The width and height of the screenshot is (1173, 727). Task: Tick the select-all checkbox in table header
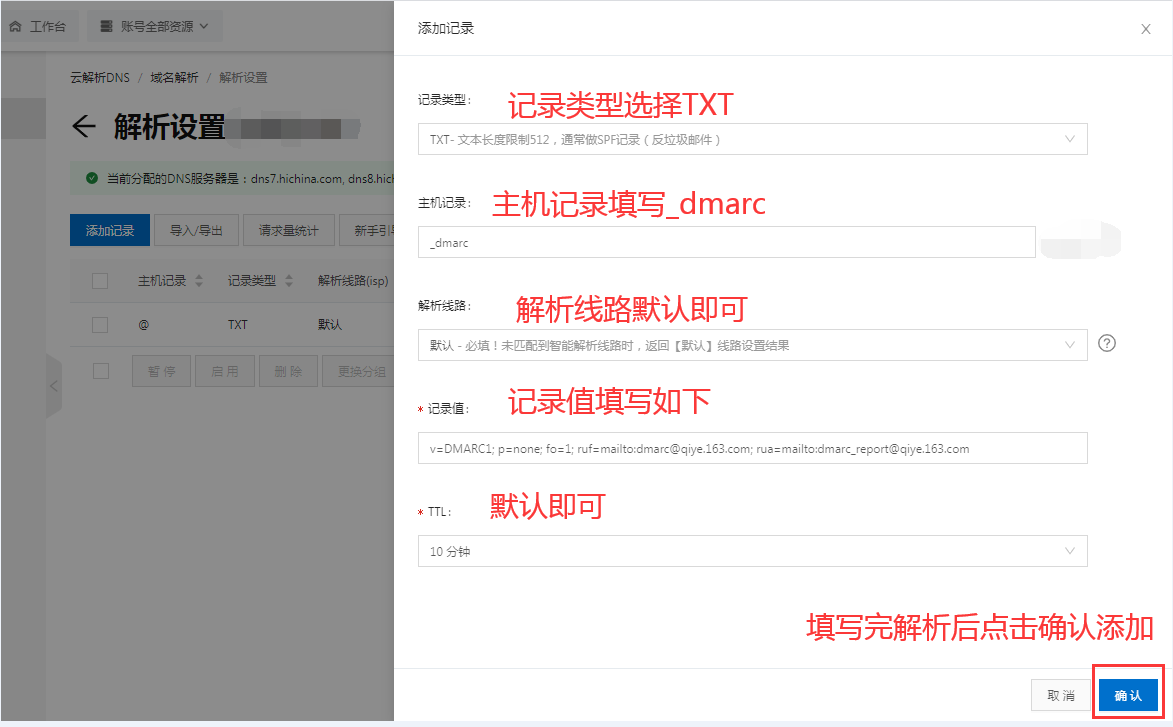coord(100,281)
